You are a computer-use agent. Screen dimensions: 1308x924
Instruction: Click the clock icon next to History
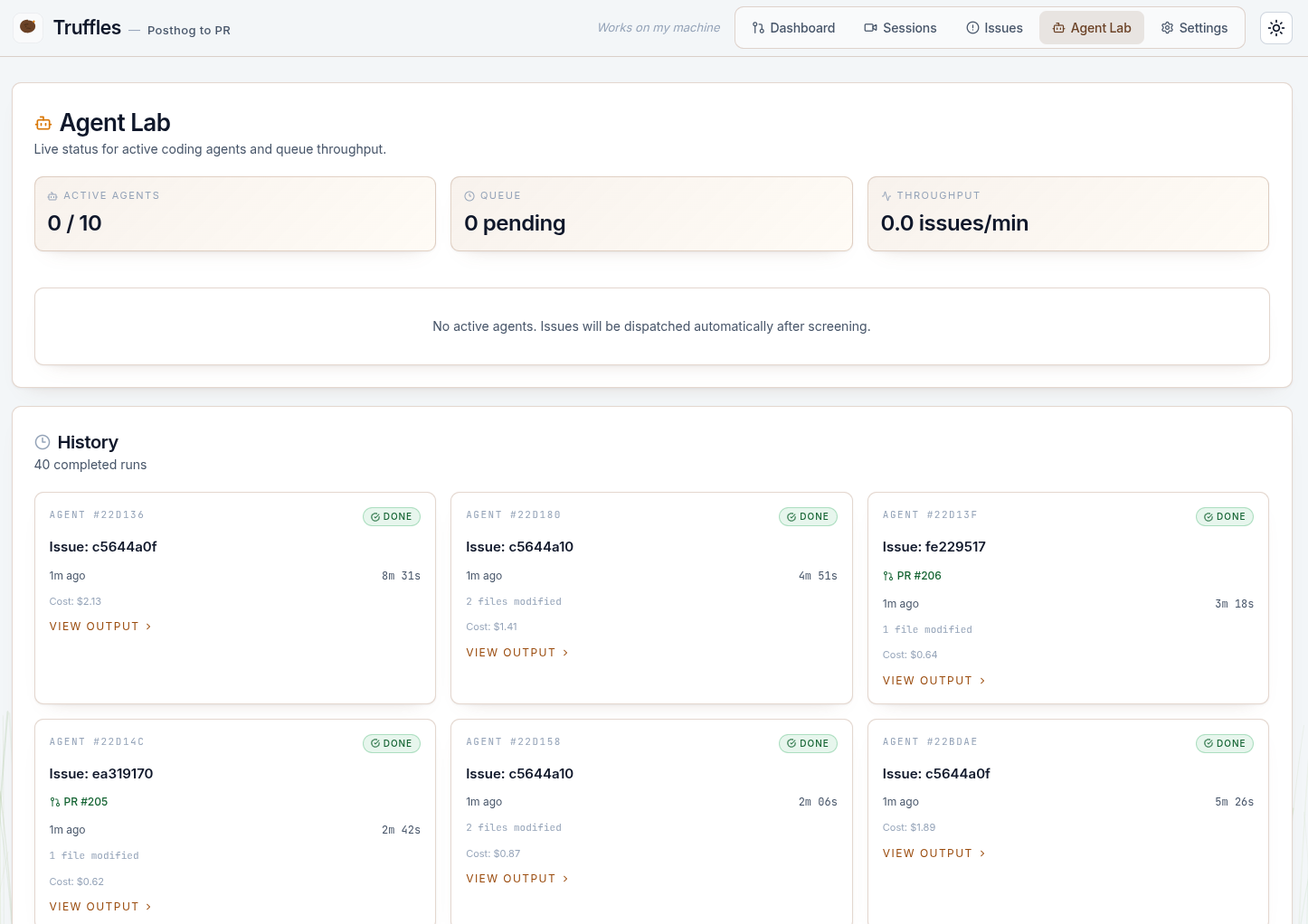[x=43, y=442]
